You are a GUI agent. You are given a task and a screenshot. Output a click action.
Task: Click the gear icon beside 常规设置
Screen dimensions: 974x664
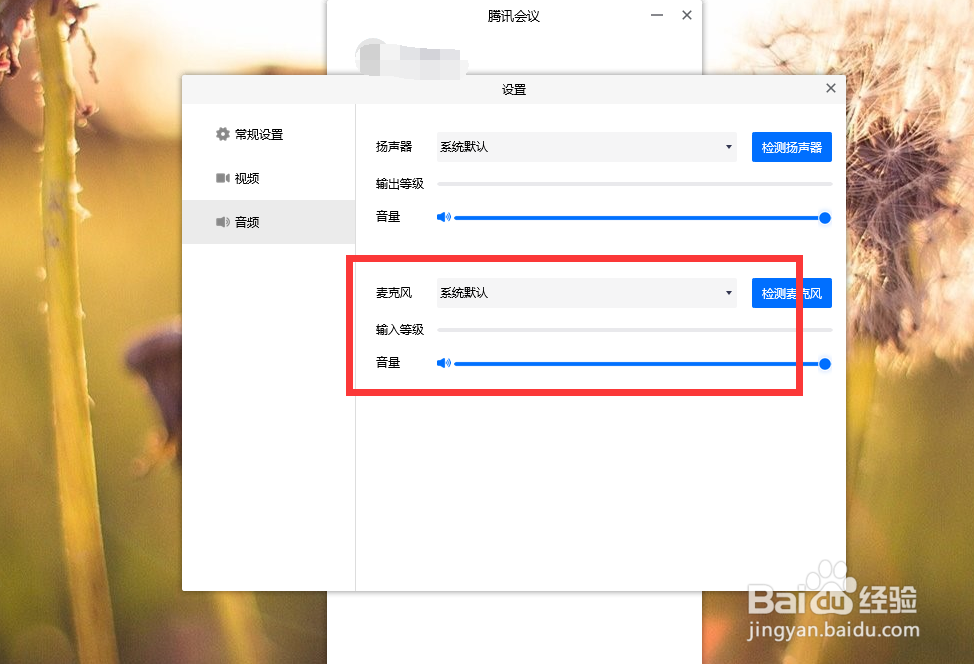222,134
